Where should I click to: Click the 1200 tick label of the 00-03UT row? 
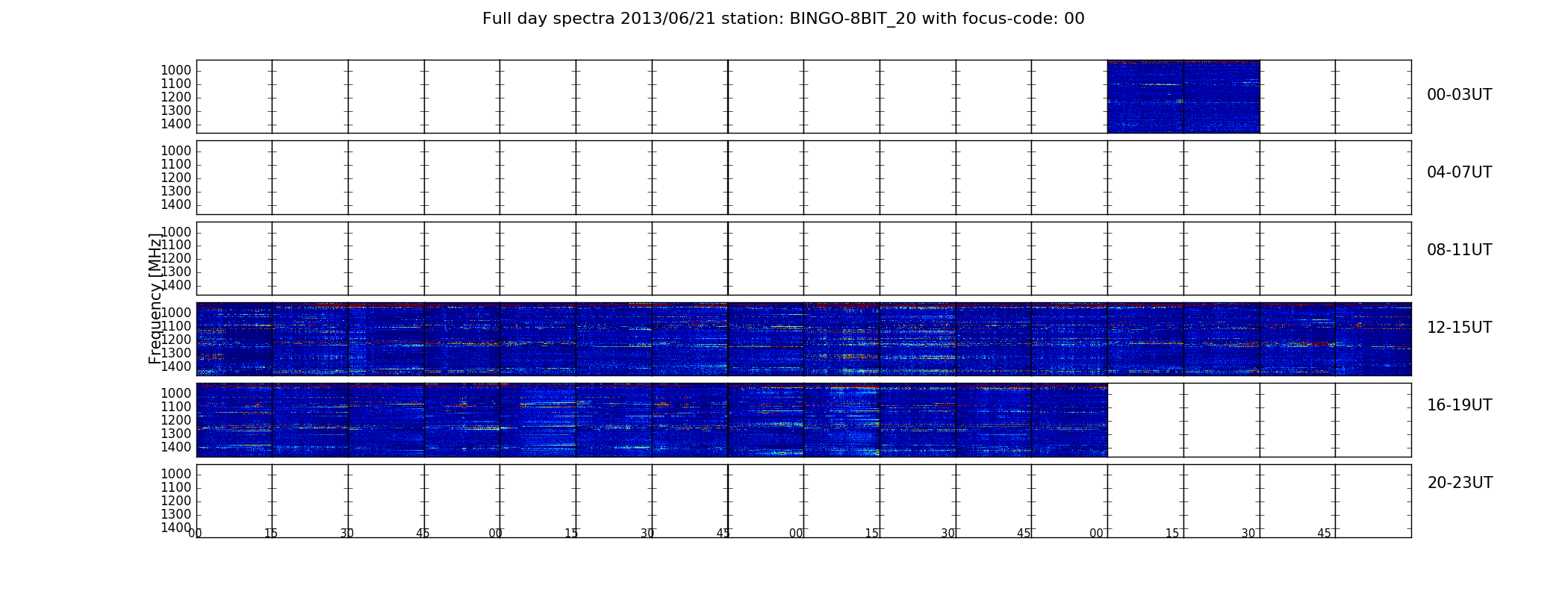[176, 97]
